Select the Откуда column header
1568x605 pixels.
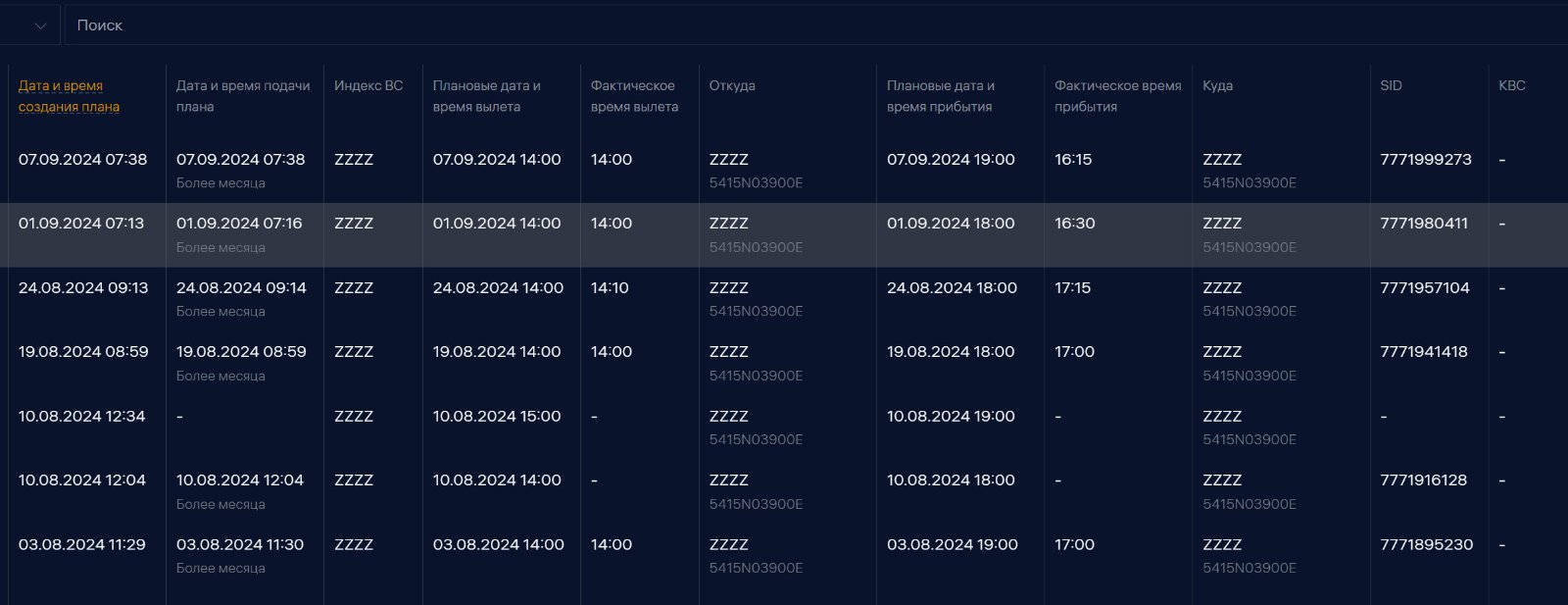tap(732, 85)
